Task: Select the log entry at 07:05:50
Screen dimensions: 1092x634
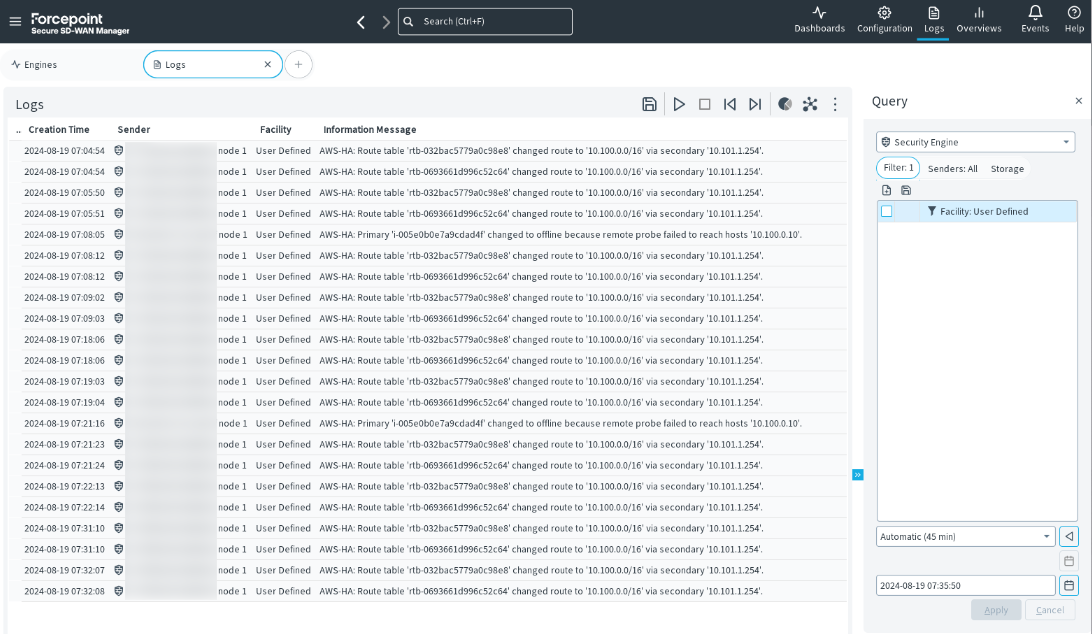Action: (428, 192)
